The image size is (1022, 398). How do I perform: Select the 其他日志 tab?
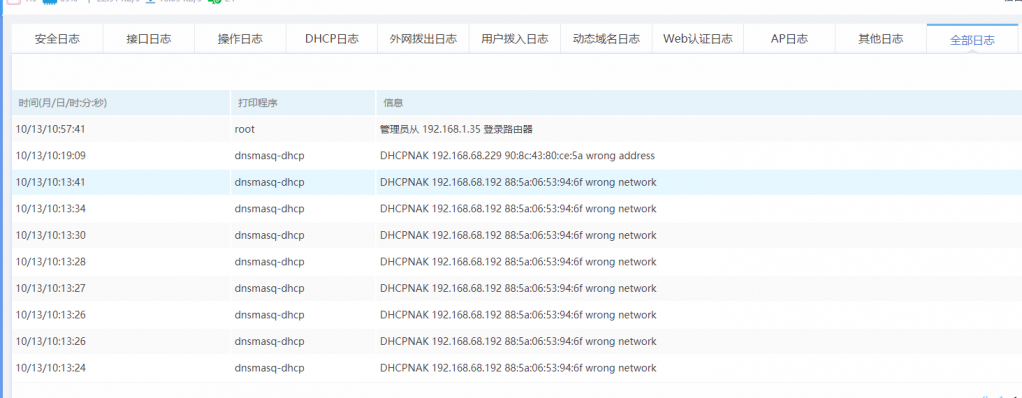(x=881, y=39)
